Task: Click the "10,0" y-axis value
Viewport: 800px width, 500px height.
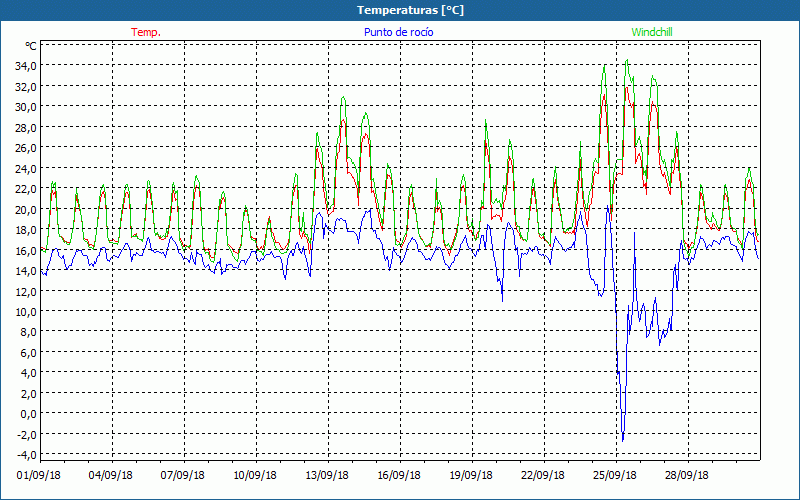Action: (x=26, y=312)
